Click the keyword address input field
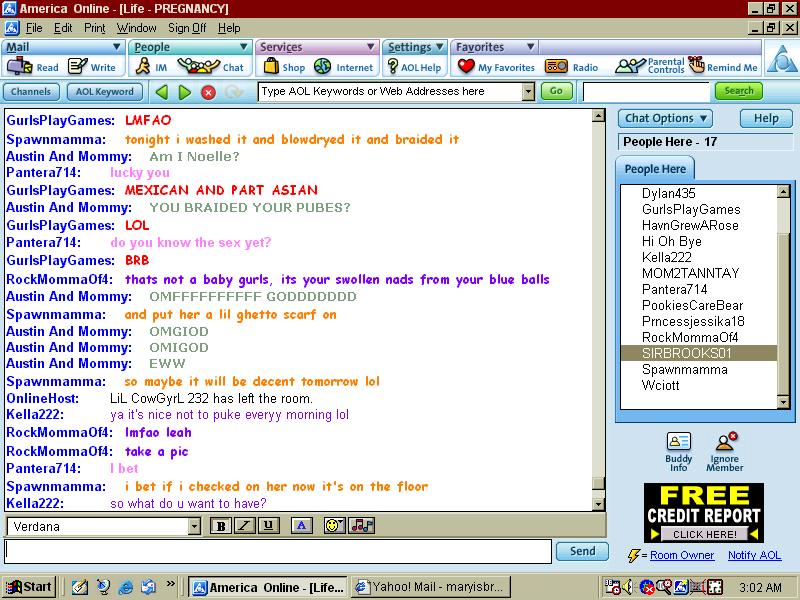The width and height of the screenshot is (800, 600). pyautogui.click(x=391, y=92)
